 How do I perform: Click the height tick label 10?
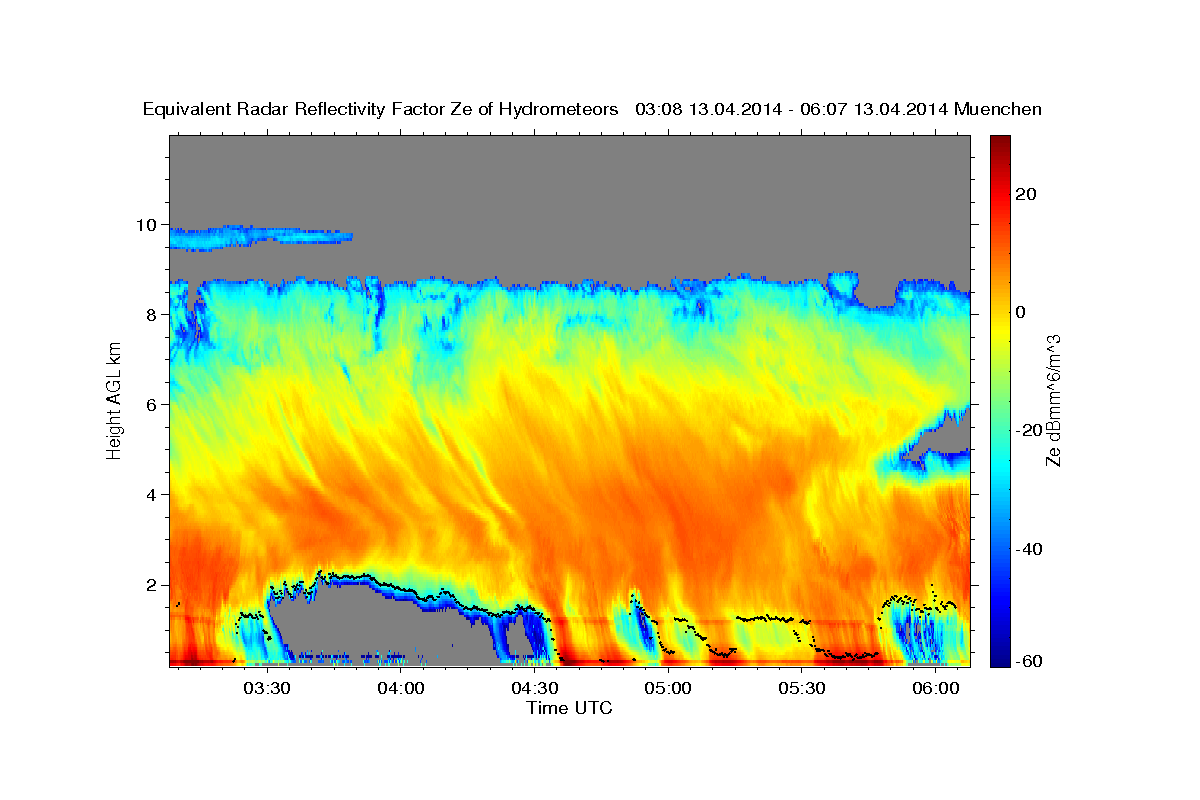[x=149, y=225]
